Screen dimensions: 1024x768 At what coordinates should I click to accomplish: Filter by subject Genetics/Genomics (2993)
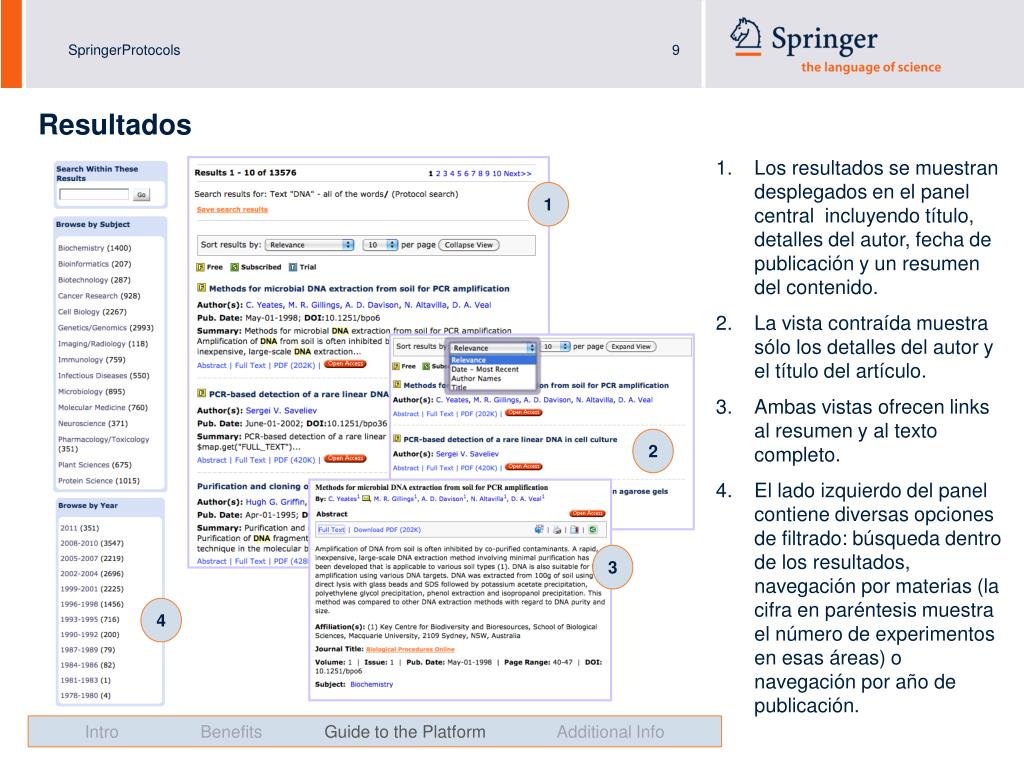(106, 328)
